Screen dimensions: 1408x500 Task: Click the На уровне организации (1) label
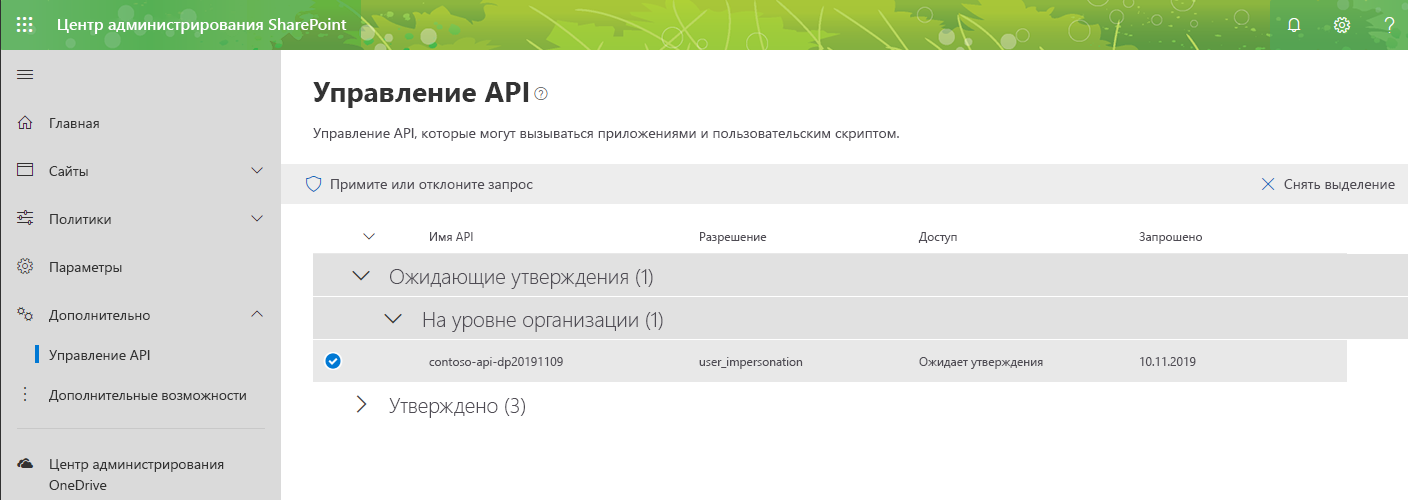click(x=543, y=320)
